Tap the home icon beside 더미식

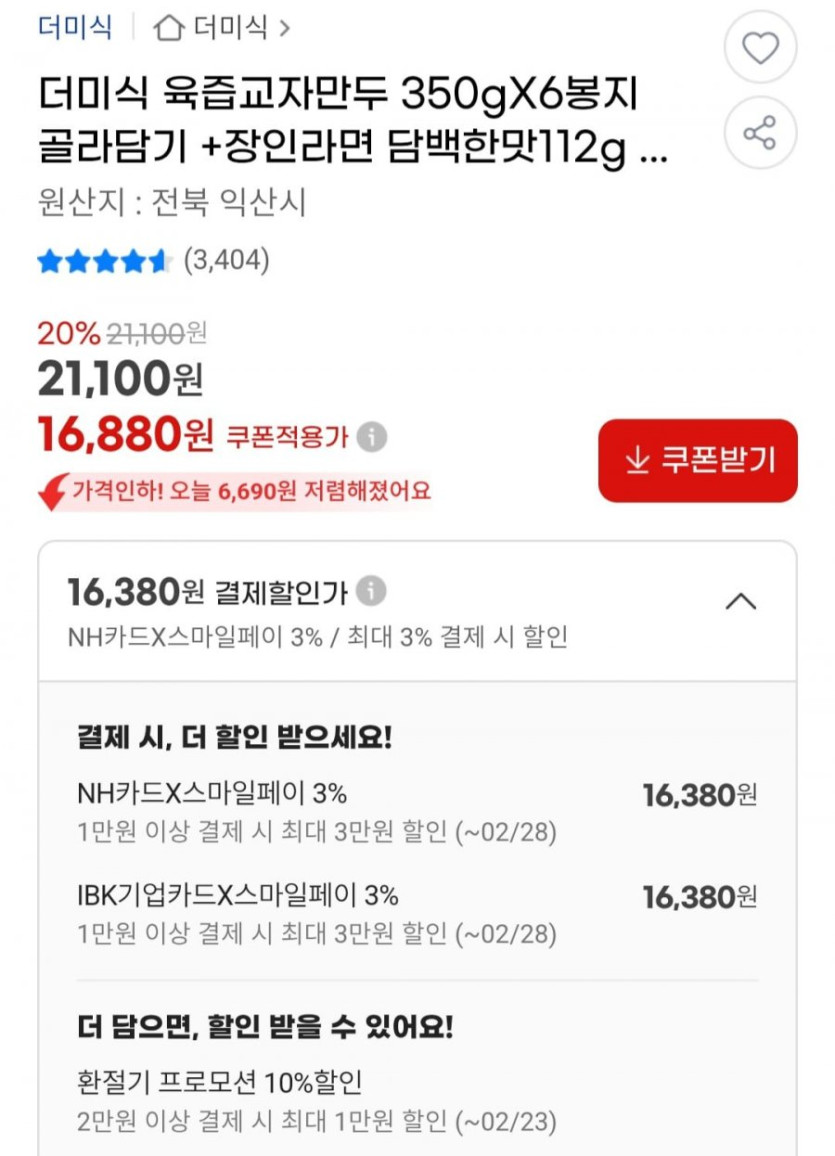pos(168,28)
